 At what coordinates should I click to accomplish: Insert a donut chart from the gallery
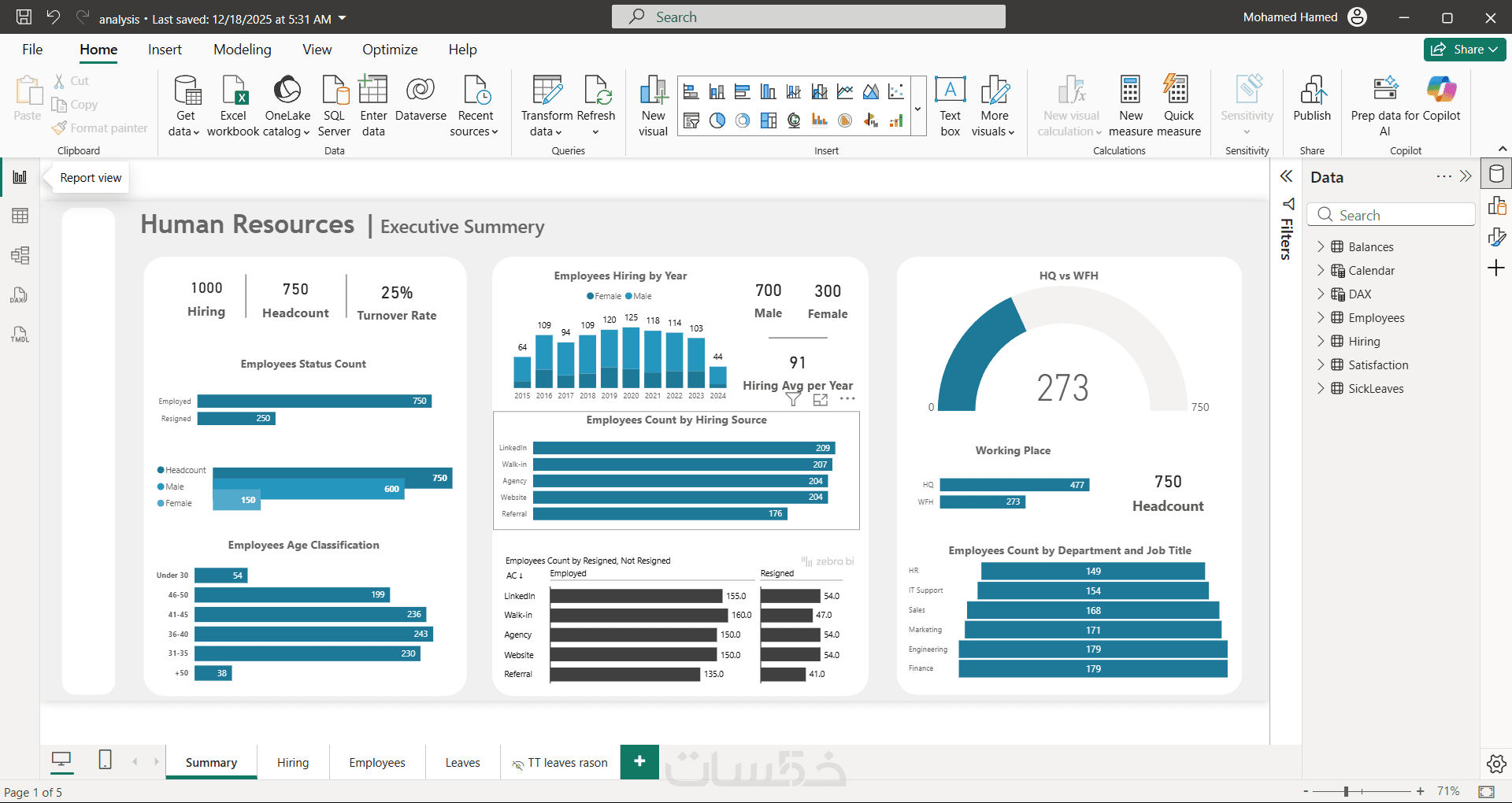pos(743,120)
